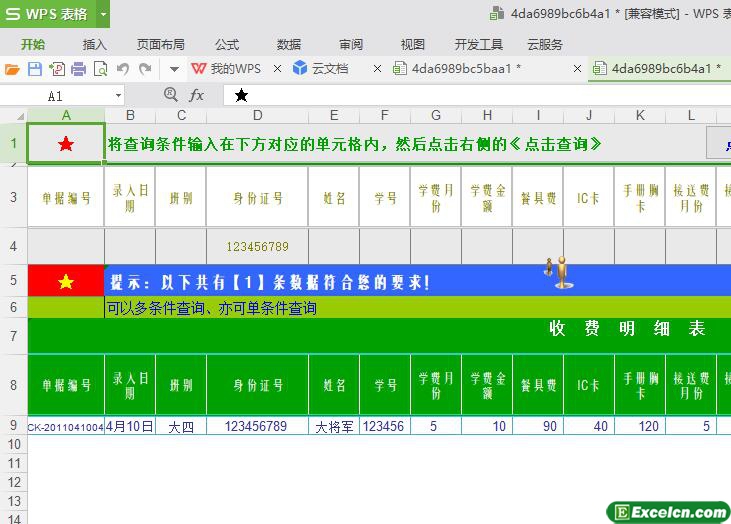Switch to the 4da6989bc5baa1 document tab
This screenshot has height=524, width=731.
pos(457,69)
